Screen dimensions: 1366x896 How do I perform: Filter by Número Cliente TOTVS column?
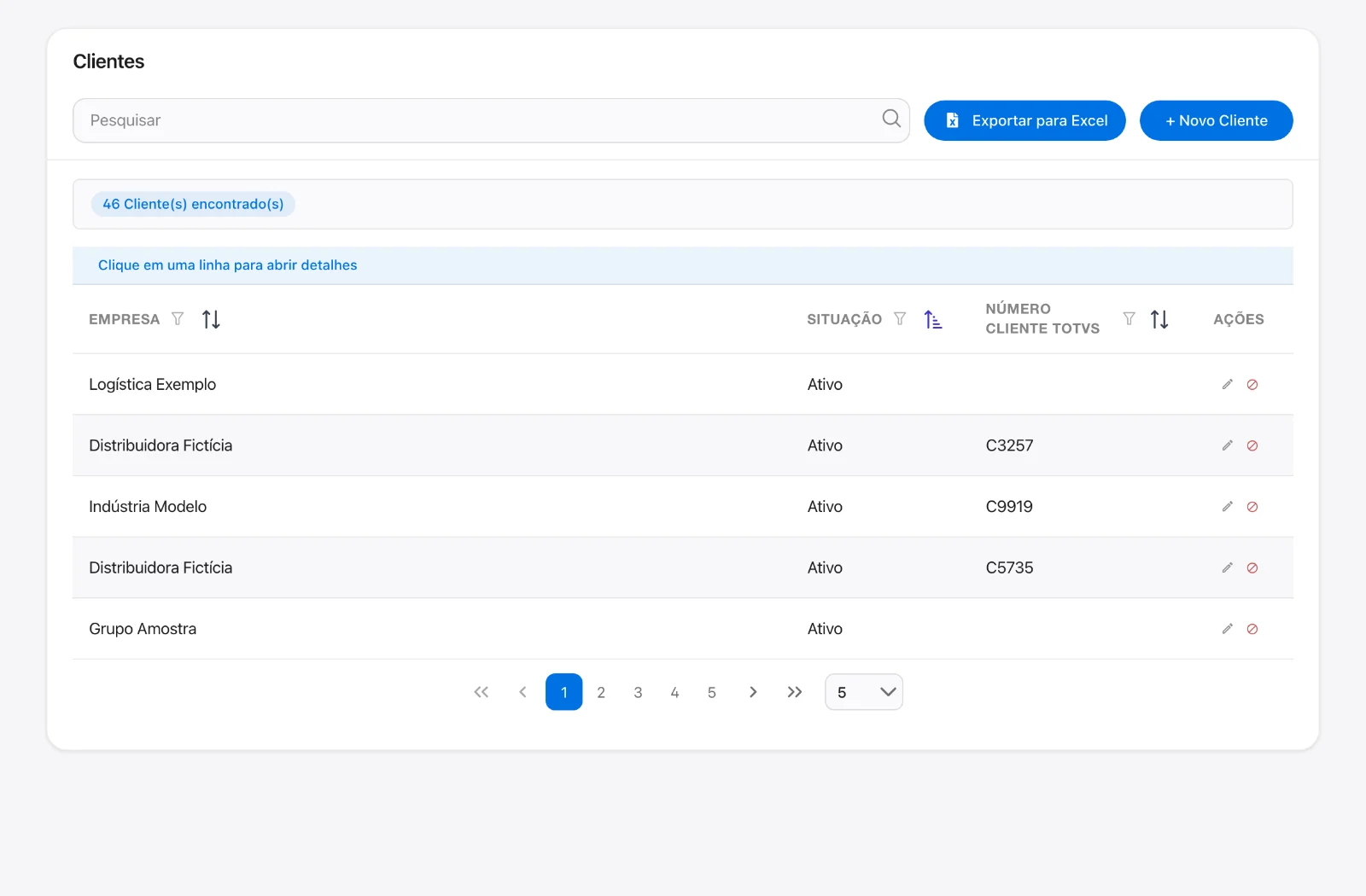1129,319
